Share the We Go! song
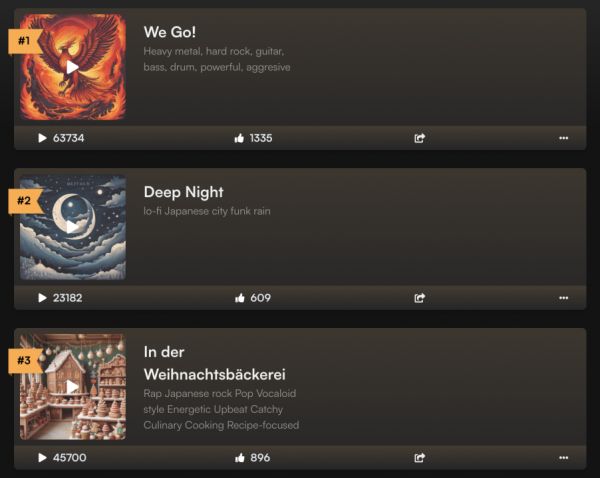The image size is (600, 478). click(419, 138)
